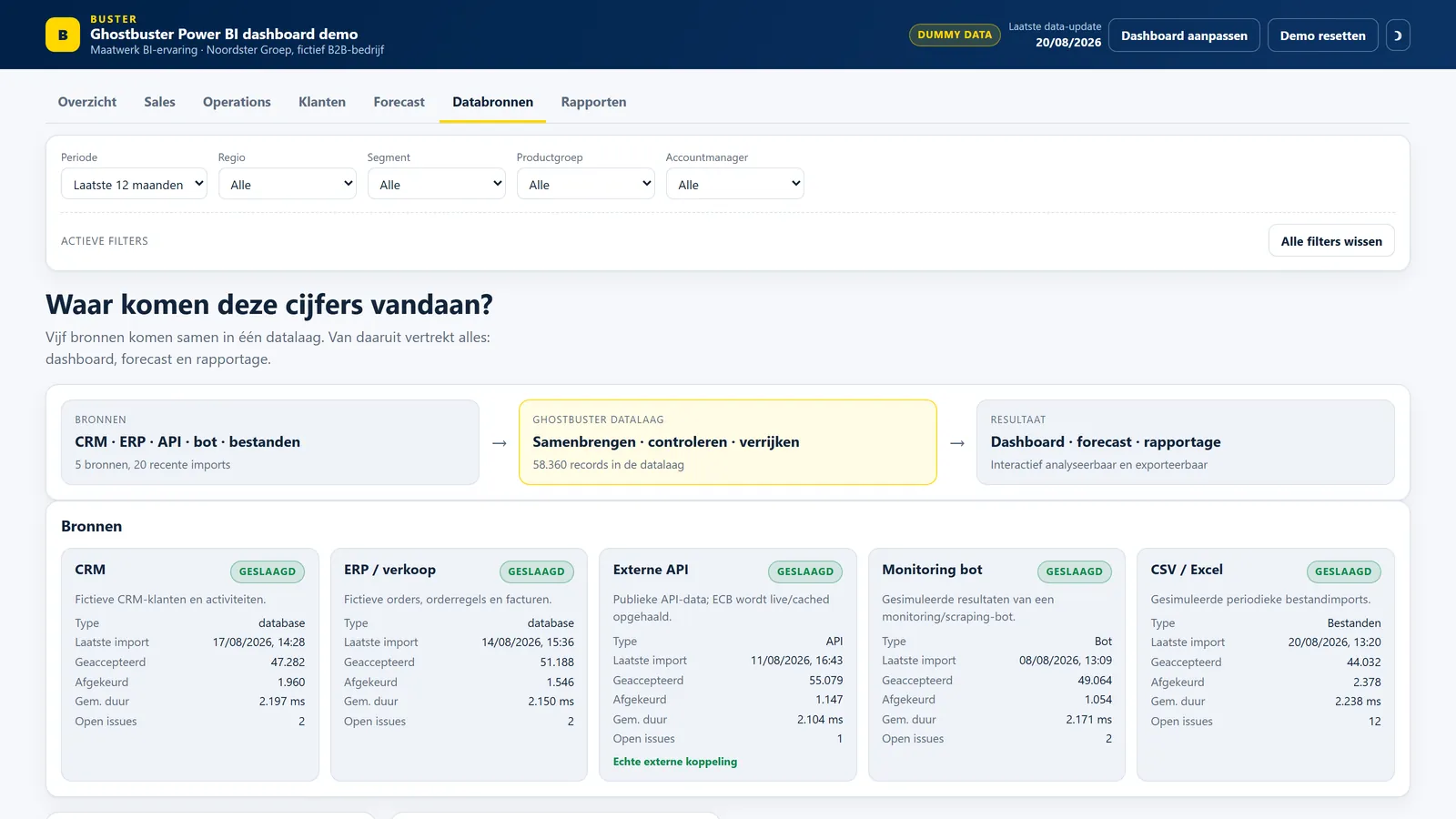Click Ghostbuster Power BI dashboard demo title

tap(224, 35)
